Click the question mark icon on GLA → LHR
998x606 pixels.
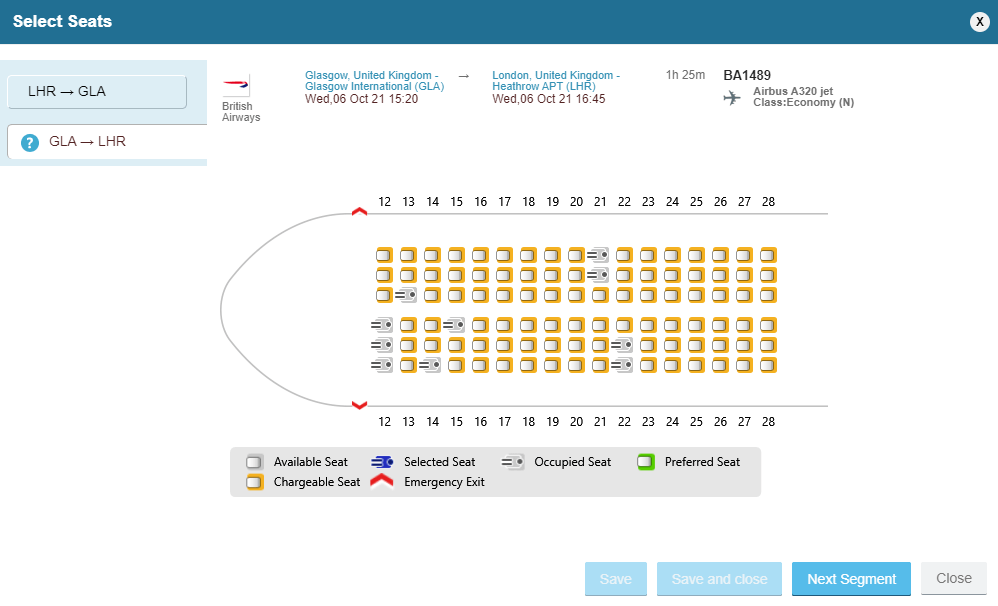[29, 141]
